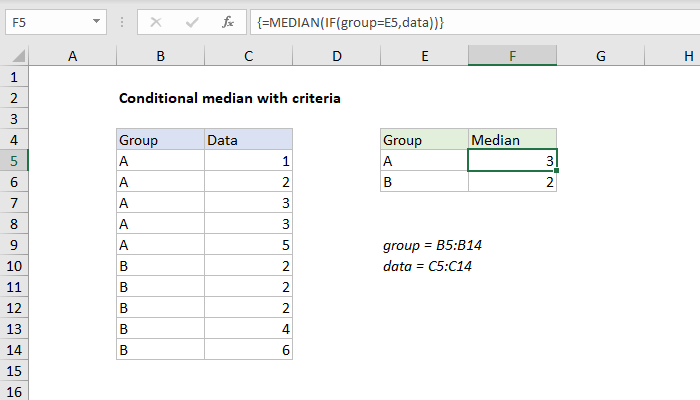Select column G header
700x400 pixels.
(x=601, y=56)
